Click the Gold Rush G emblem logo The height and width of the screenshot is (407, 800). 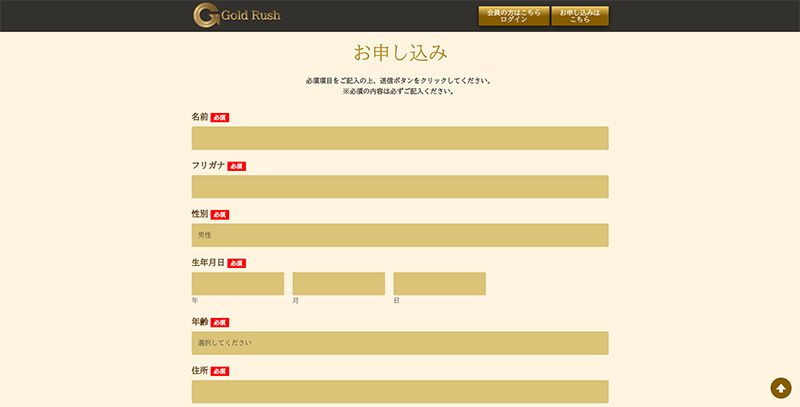tap(206, 15)
